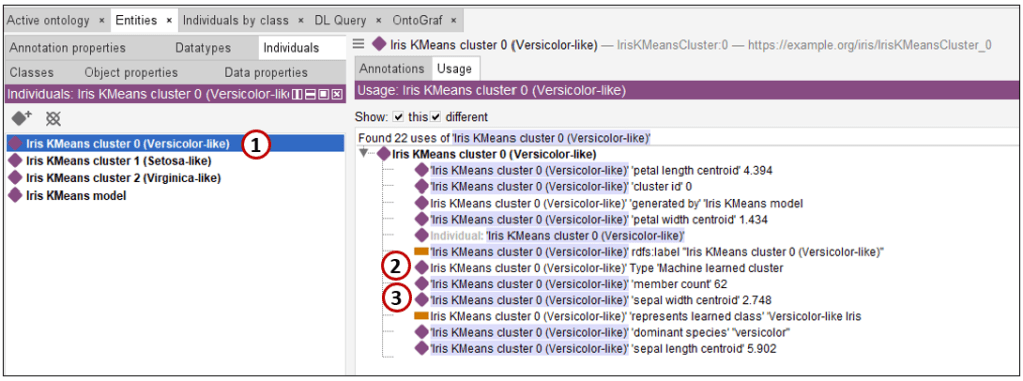1023x381 pixels.
Task: Click the diamond icon of Iris KMeans cluster 2 (Virginica-like)
Action: tap(16, 178)
